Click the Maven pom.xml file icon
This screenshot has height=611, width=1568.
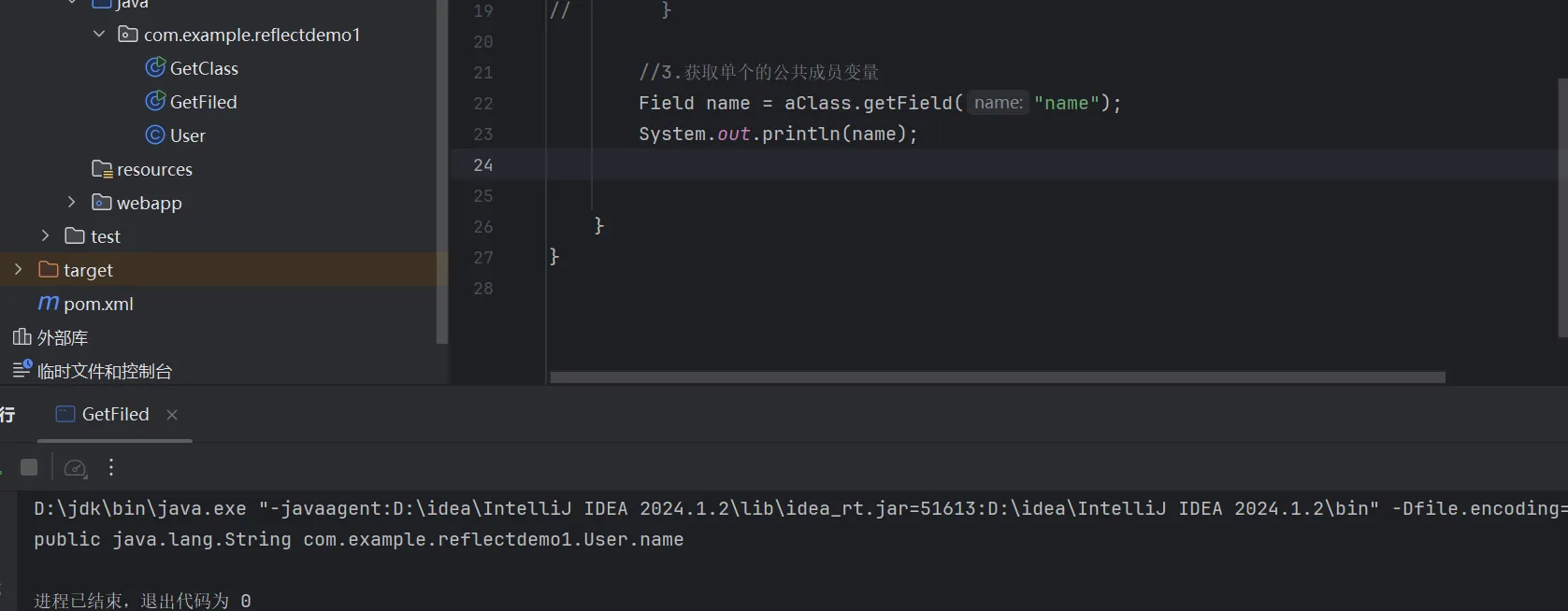click(x=49, y=304)
